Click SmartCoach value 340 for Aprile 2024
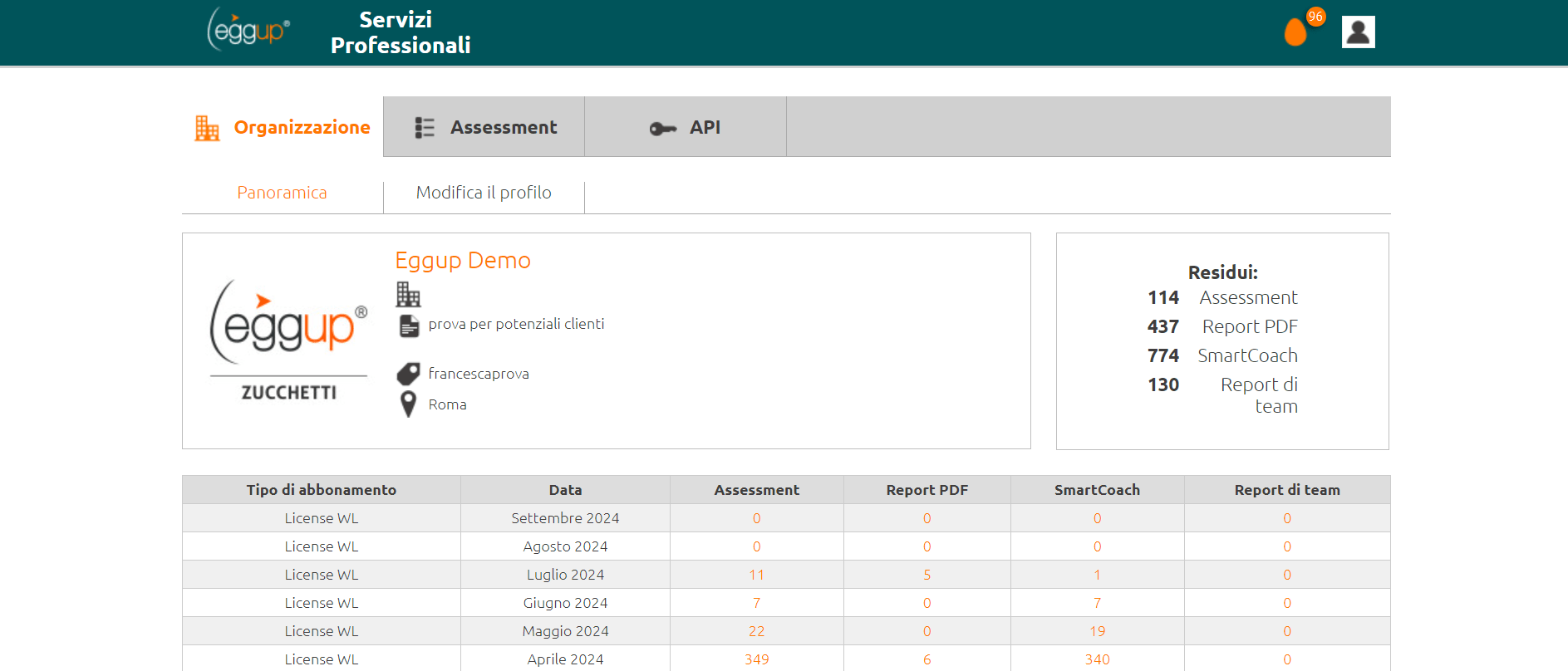The width and height of the screenshot is (1568, 671). [1097, 659]
